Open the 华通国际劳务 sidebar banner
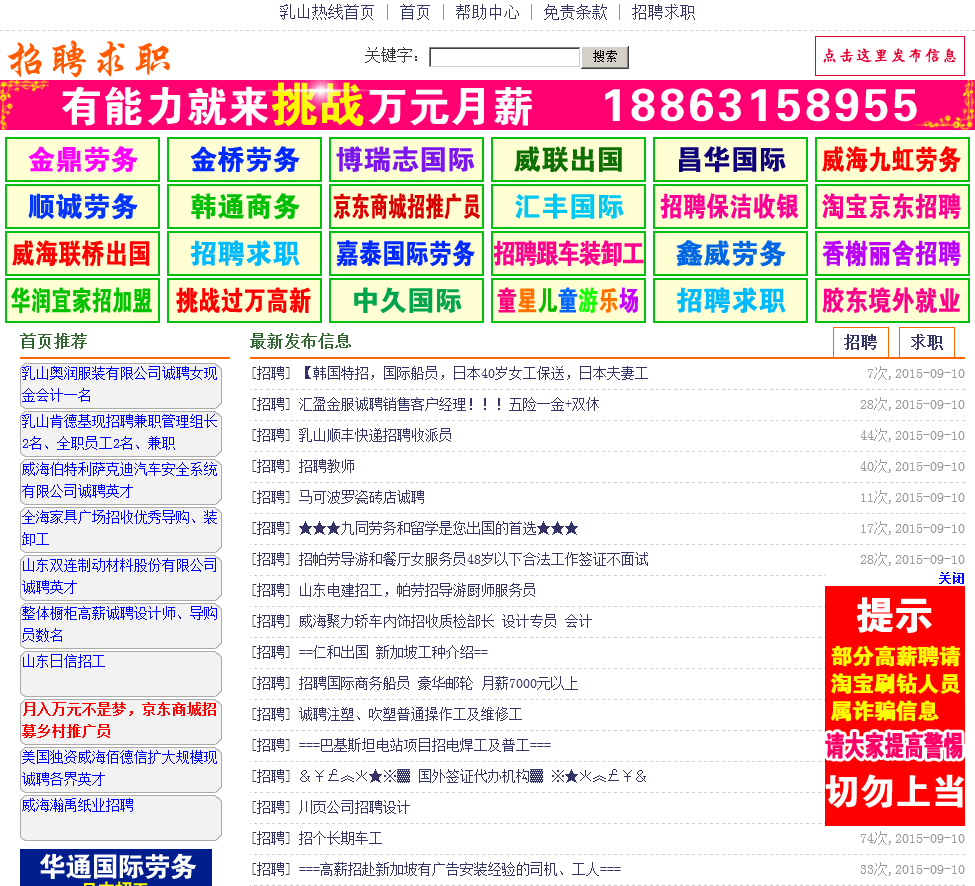This screenshot has width=975, height=886. [116, 867]
